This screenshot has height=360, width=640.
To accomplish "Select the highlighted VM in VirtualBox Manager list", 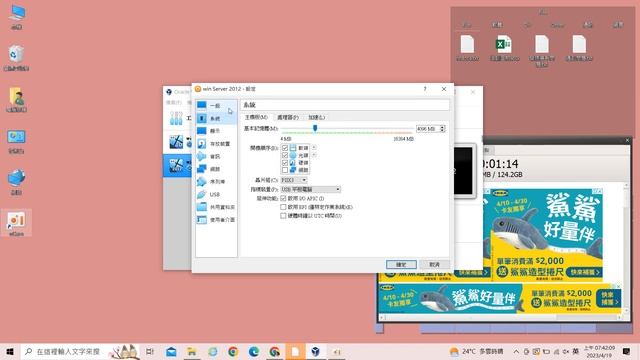I will point(178,166).
